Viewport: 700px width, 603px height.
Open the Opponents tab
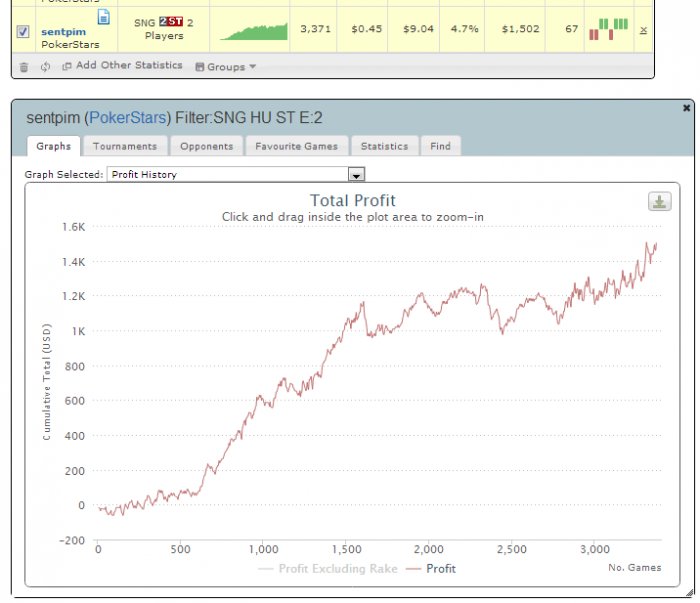(x=207, y=146)
